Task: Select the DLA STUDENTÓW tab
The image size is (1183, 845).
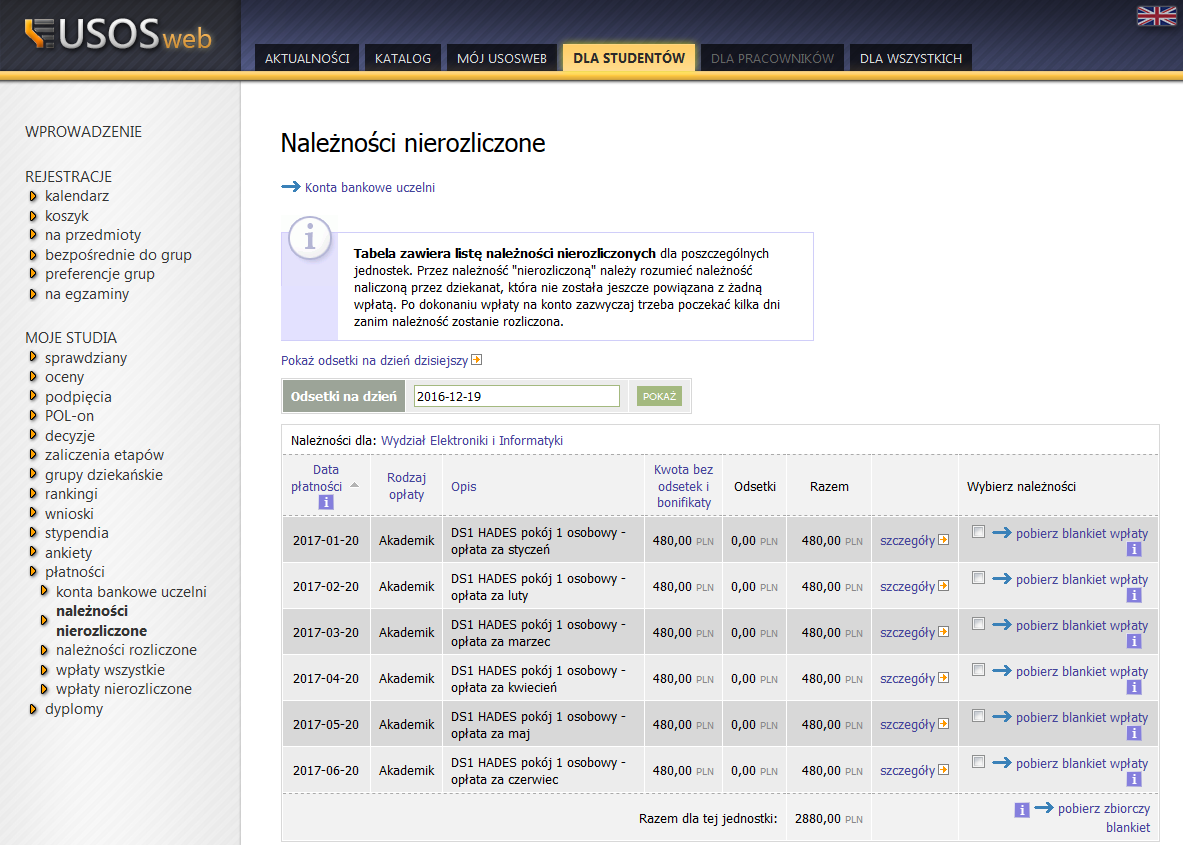Action: (629, 57)
